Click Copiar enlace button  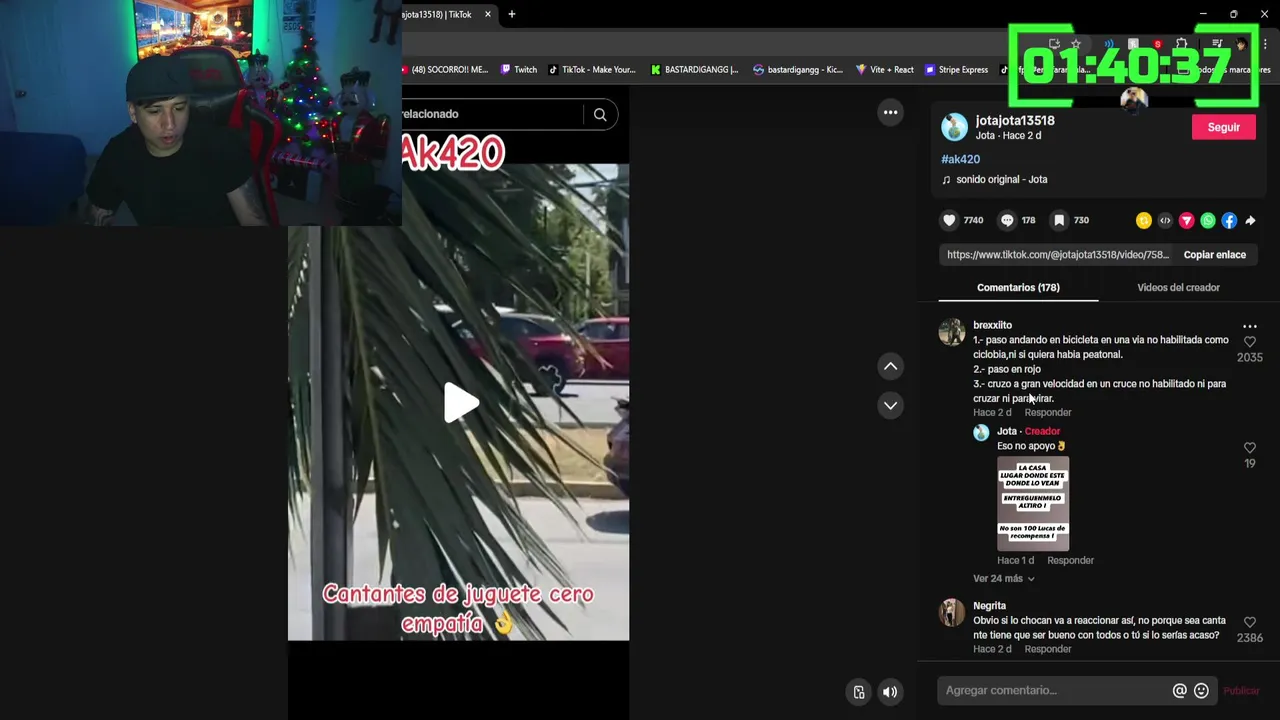(x=1215, y=255)
